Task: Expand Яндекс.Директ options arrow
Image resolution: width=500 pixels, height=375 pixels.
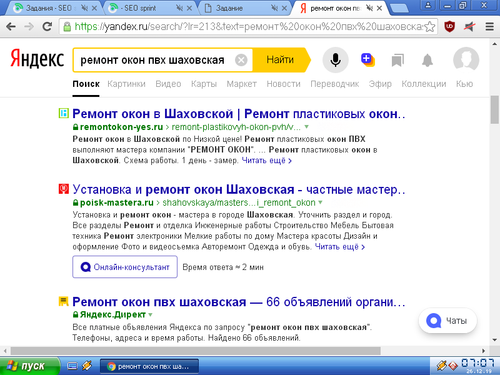Action: (x=150, y=314)
